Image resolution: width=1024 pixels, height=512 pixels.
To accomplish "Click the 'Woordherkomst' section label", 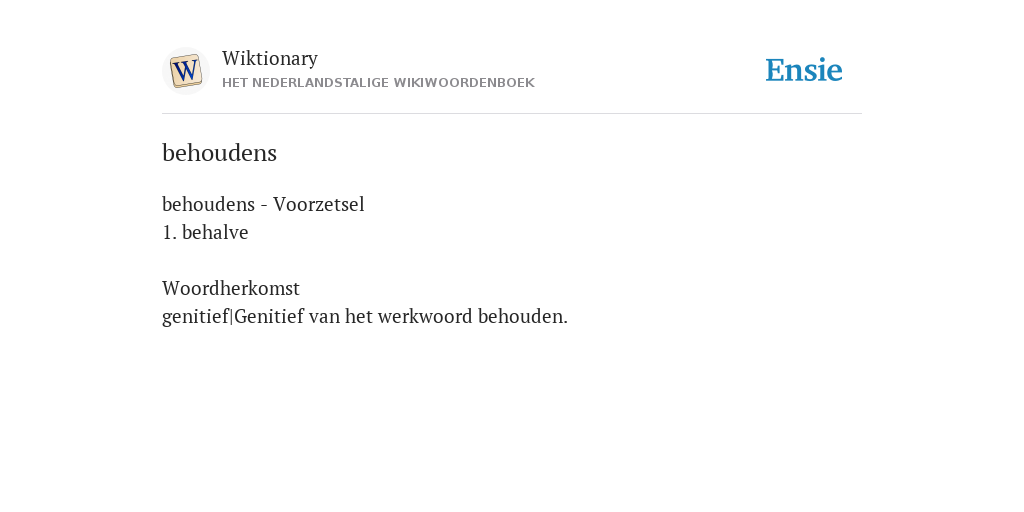I will coord(231,288).
